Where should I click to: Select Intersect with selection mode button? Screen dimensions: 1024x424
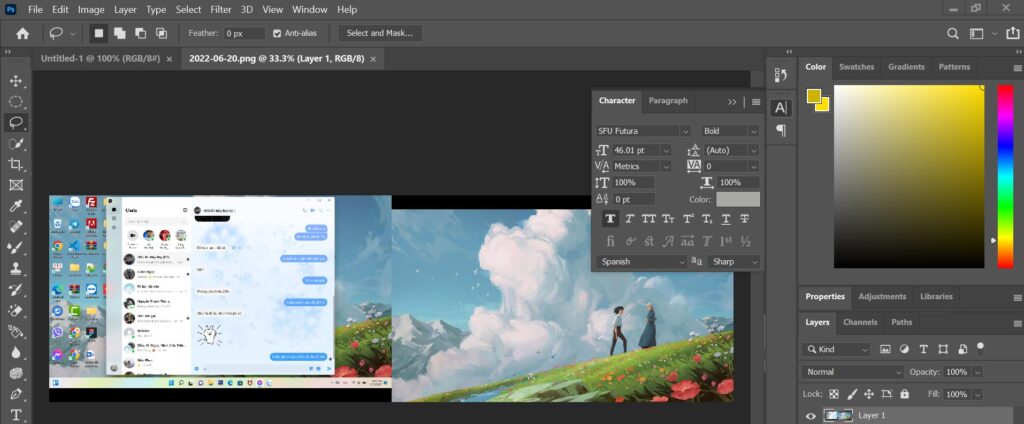tap(161, 33)
